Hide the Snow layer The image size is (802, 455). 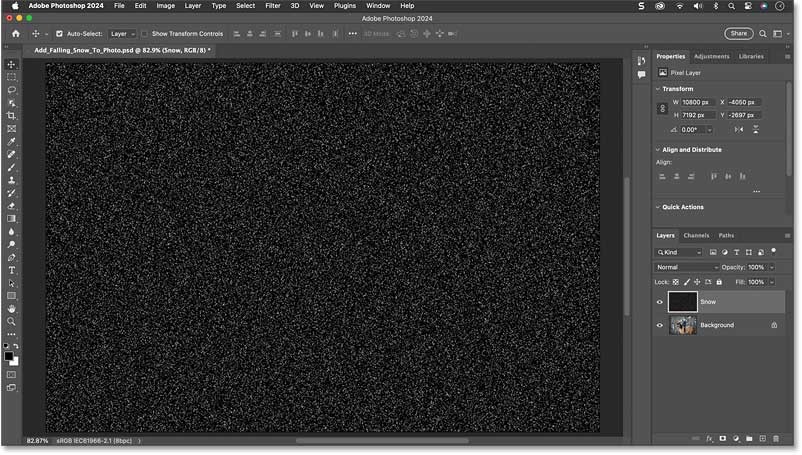coord(659,302)
